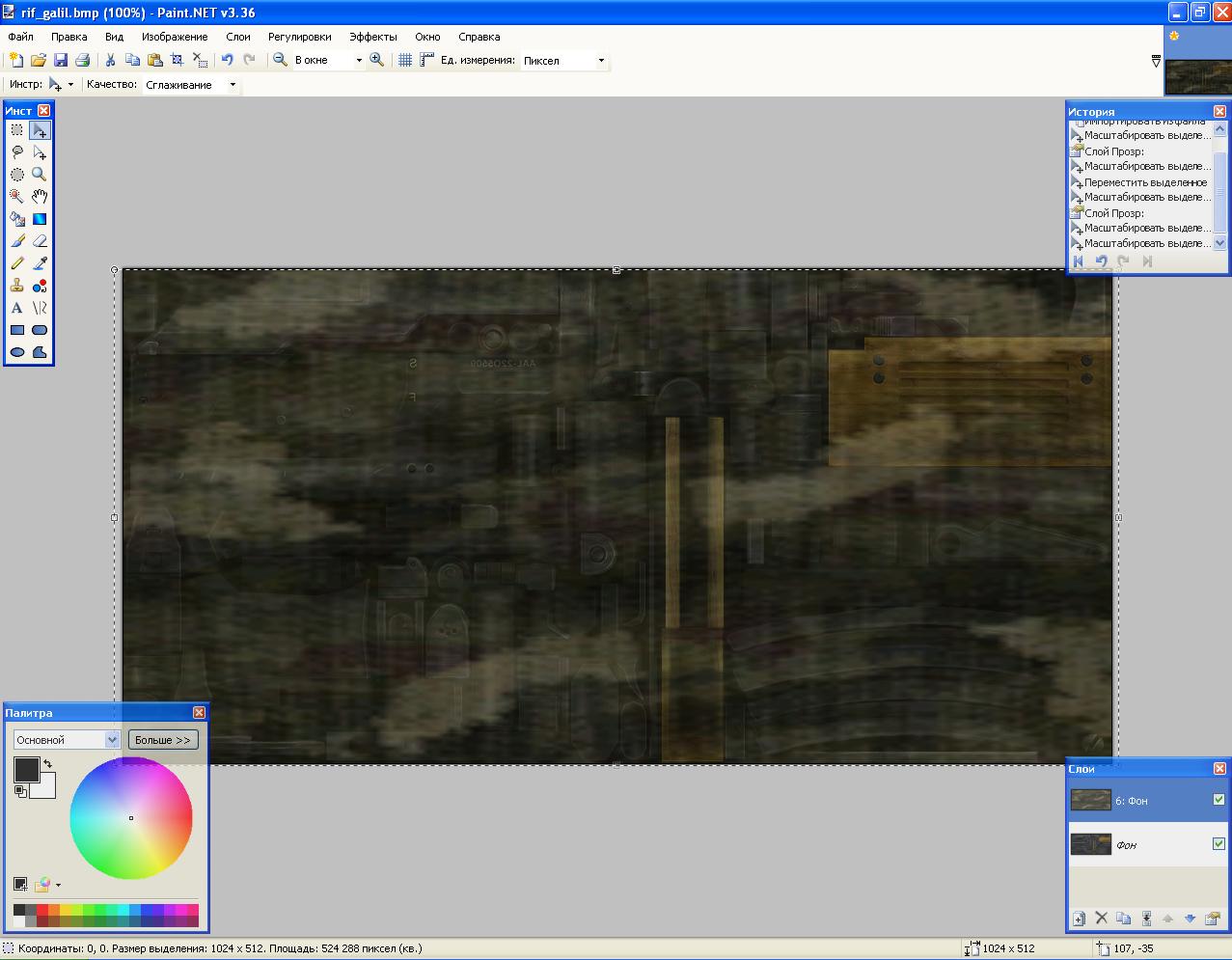
Task: Select the Gradient tool
Action: point(40,219)
